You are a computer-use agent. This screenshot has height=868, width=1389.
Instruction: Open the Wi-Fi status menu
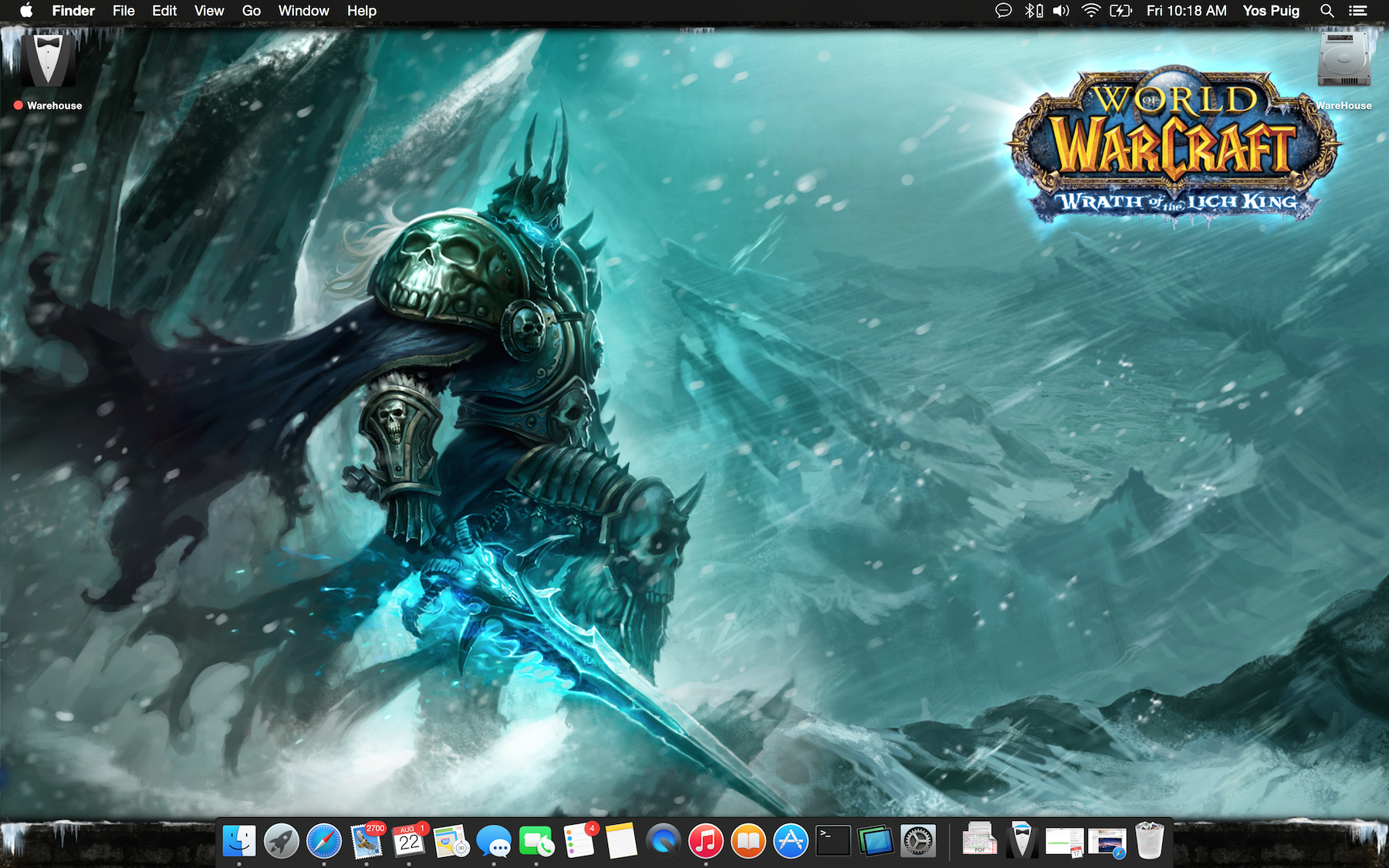coord(1090,11)
